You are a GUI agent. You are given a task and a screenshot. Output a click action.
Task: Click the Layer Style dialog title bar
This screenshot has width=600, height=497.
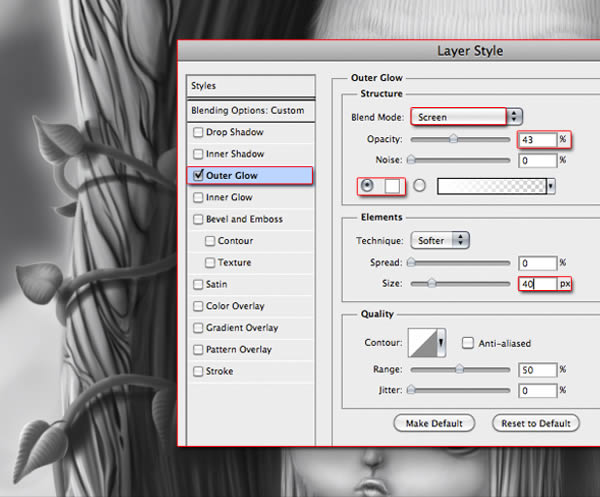point(389,51)
